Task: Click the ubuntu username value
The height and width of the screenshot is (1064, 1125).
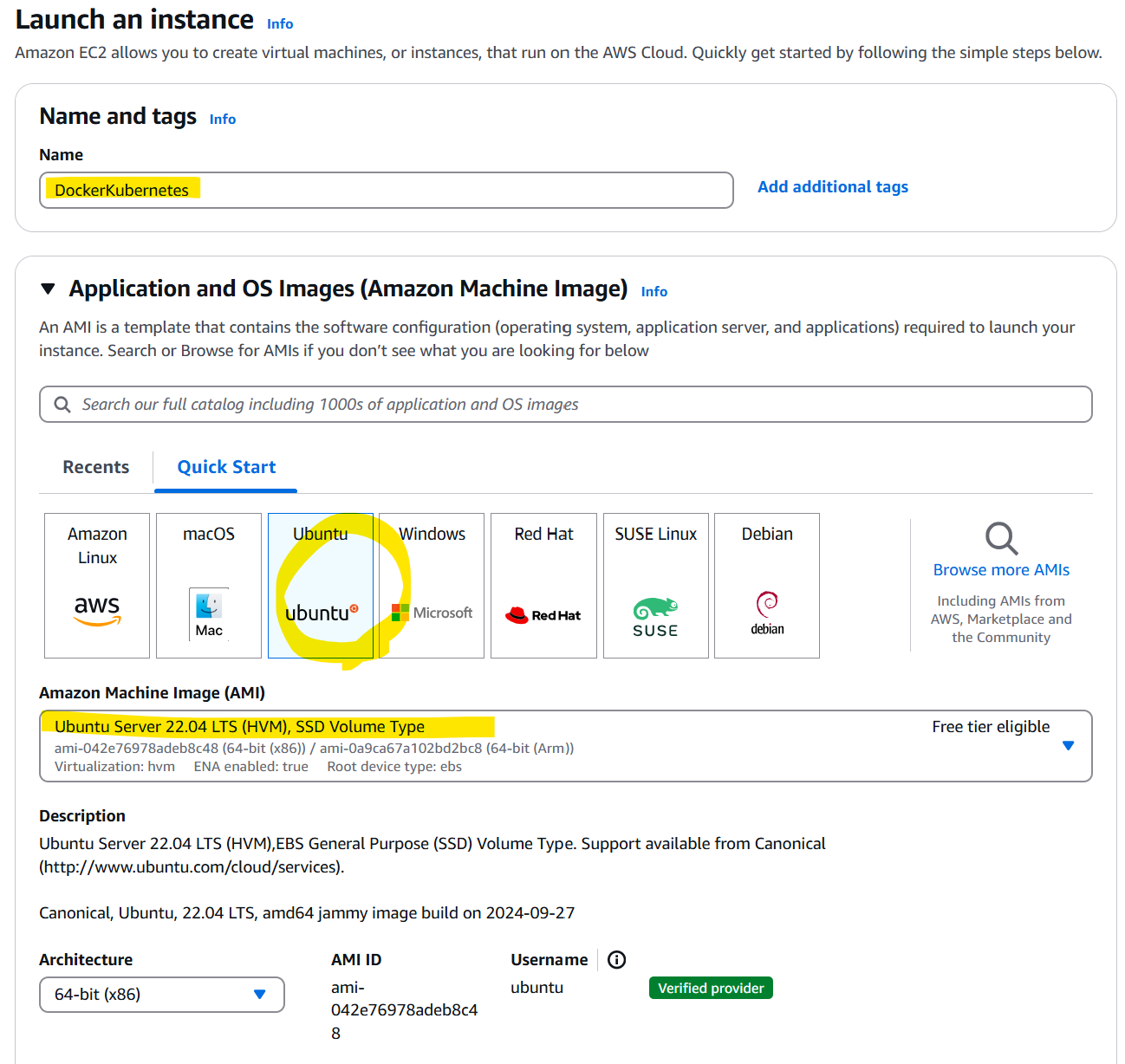Action: pyautogui.click(x=537, y=988)
